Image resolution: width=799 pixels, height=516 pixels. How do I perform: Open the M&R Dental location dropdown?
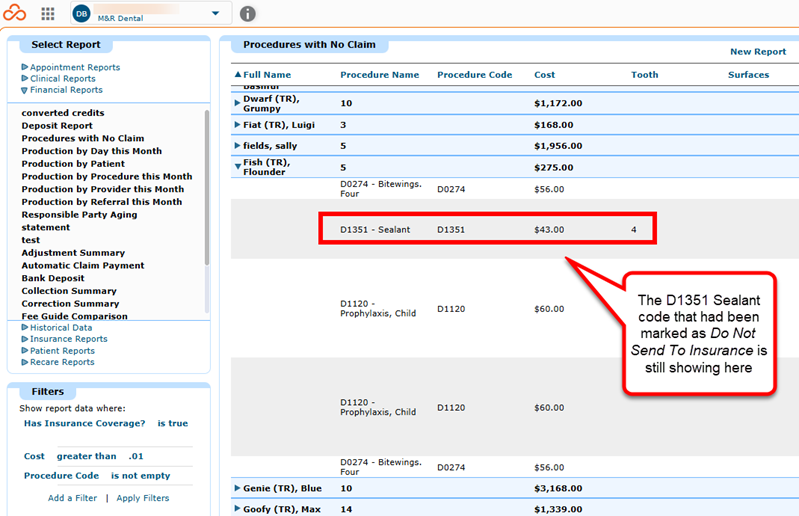(216, 13)
